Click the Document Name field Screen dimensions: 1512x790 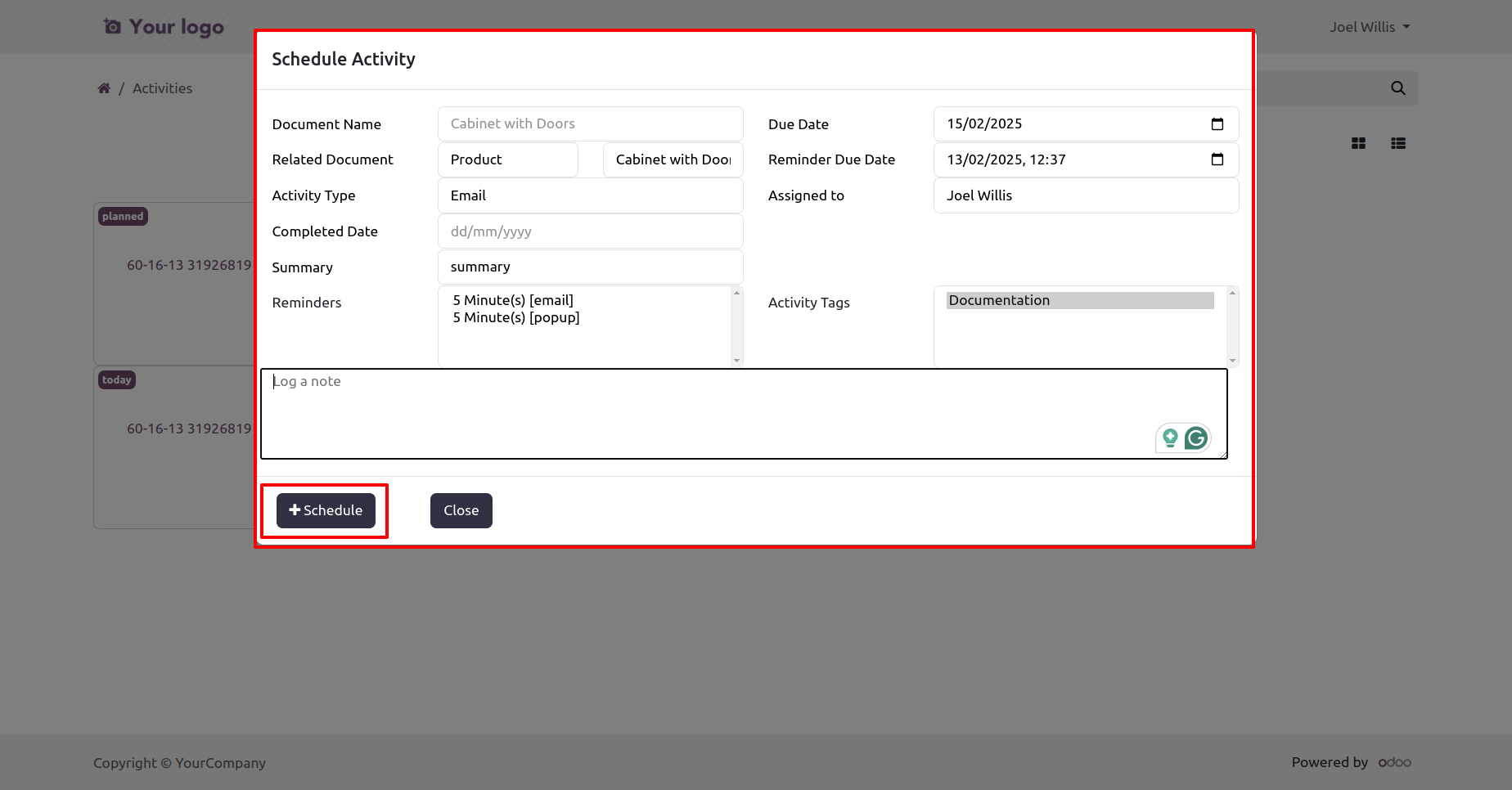tap(591, 123)
